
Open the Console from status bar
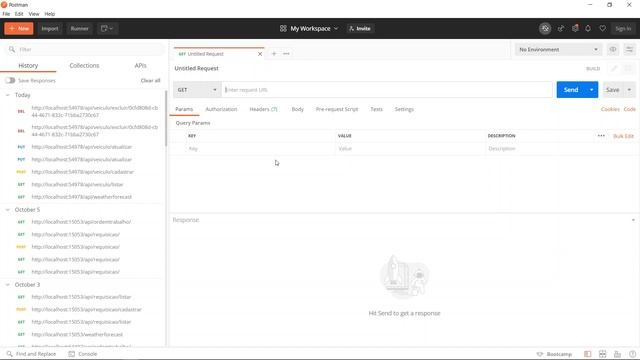83,354
